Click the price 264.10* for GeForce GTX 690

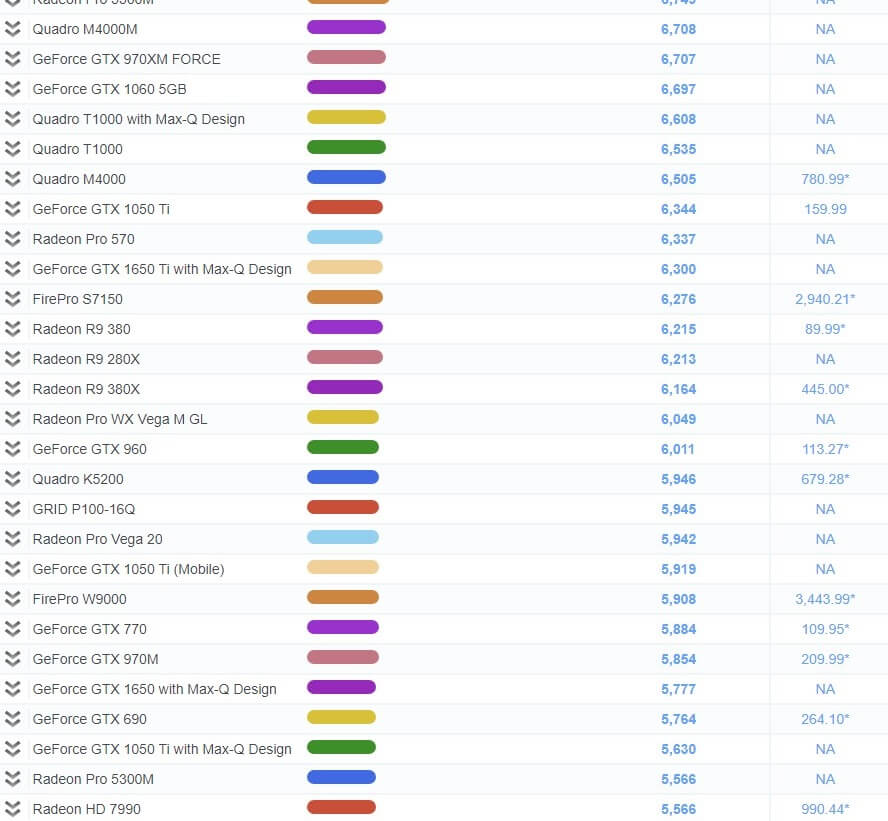coord(825,720)
